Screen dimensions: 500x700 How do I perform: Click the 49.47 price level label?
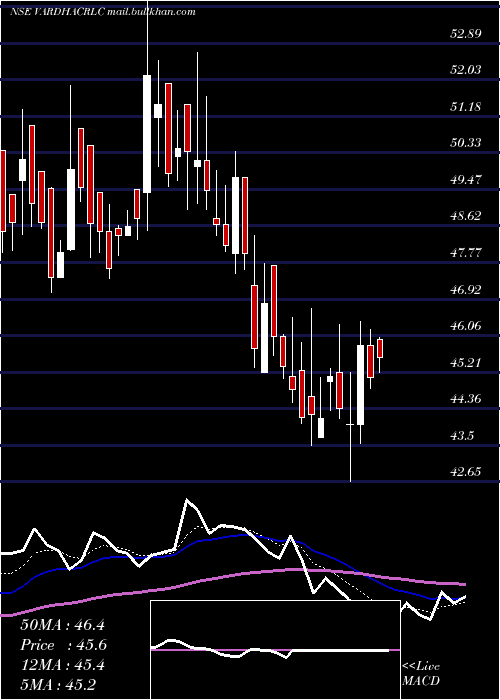point(465,180)
